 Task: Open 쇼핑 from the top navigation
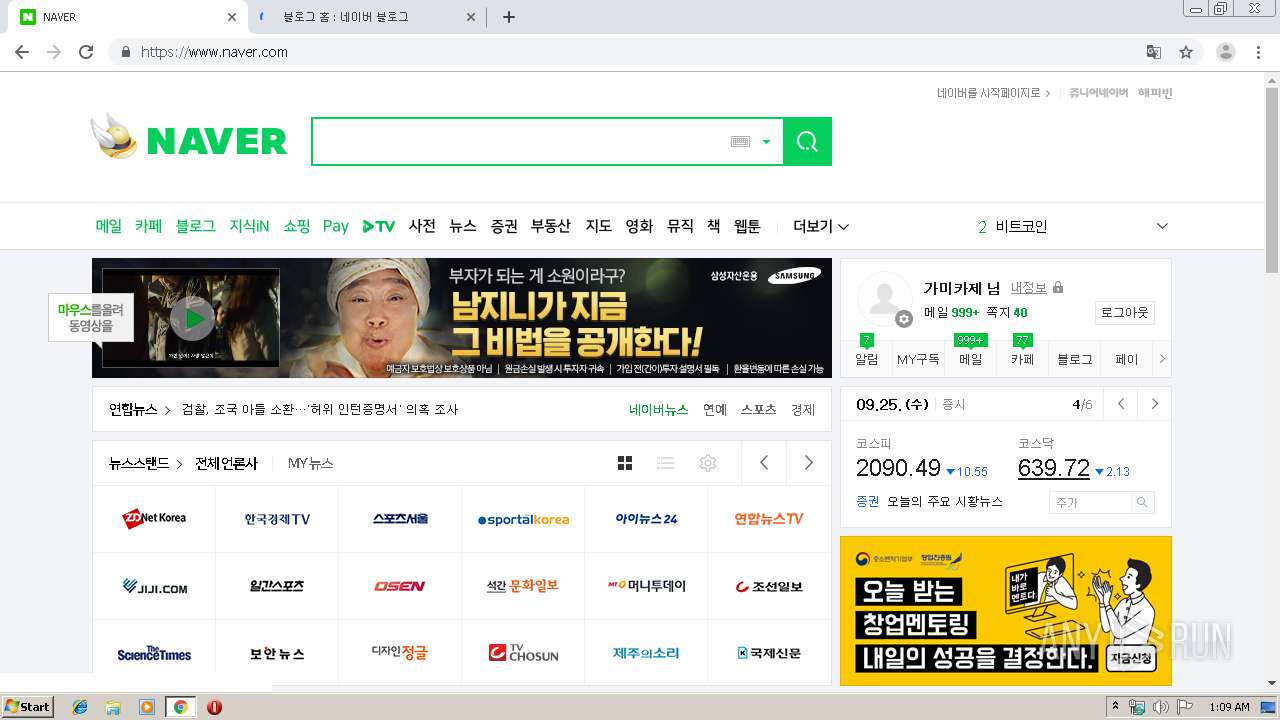[x=297, y=226]
